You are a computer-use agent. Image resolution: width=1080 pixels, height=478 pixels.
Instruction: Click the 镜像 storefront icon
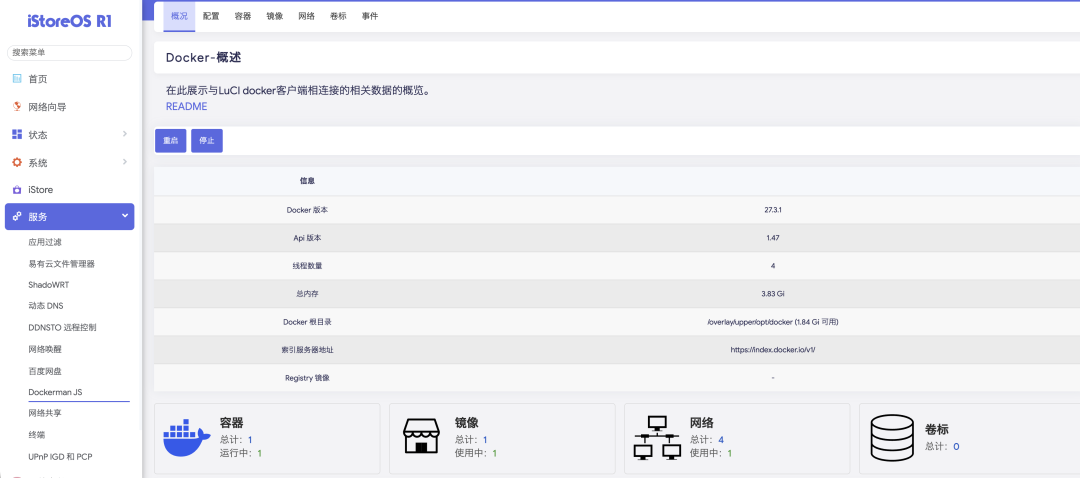pyautogui.click(x=421, y=435)
